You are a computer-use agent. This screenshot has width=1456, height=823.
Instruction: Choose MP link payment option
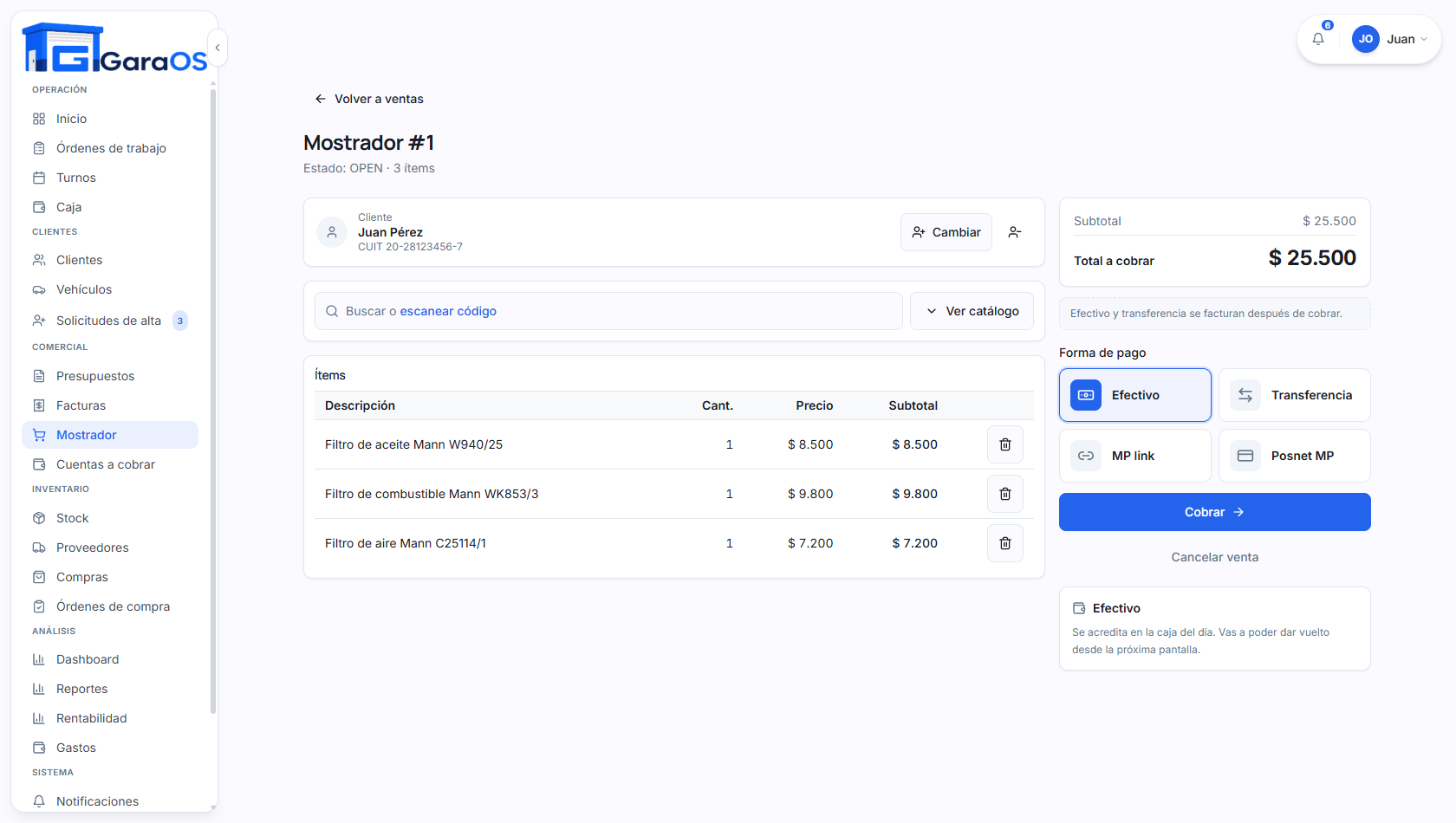[1135, 456]
